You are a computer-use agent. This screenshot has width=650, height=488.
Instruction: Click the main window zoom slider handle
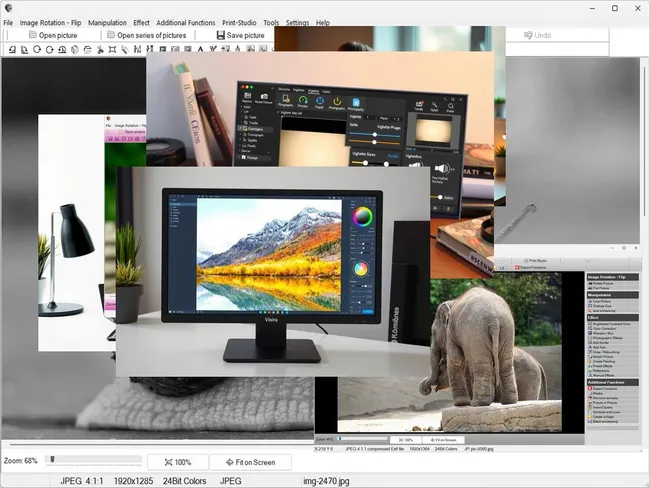click(x=52, y=459)
